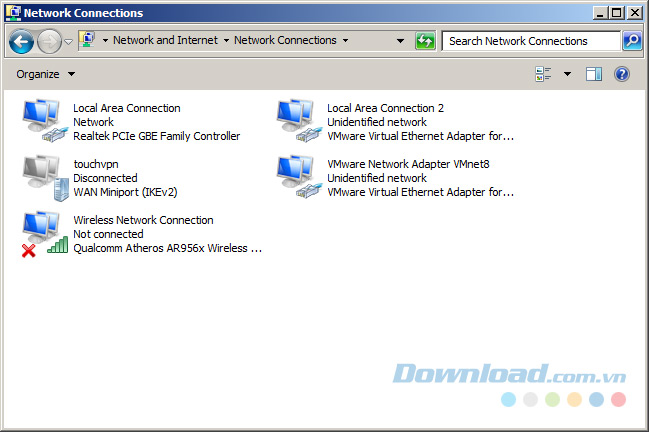Click the "touchvpn" label
This screenshot has width=649, height=432.
(96, 164)
